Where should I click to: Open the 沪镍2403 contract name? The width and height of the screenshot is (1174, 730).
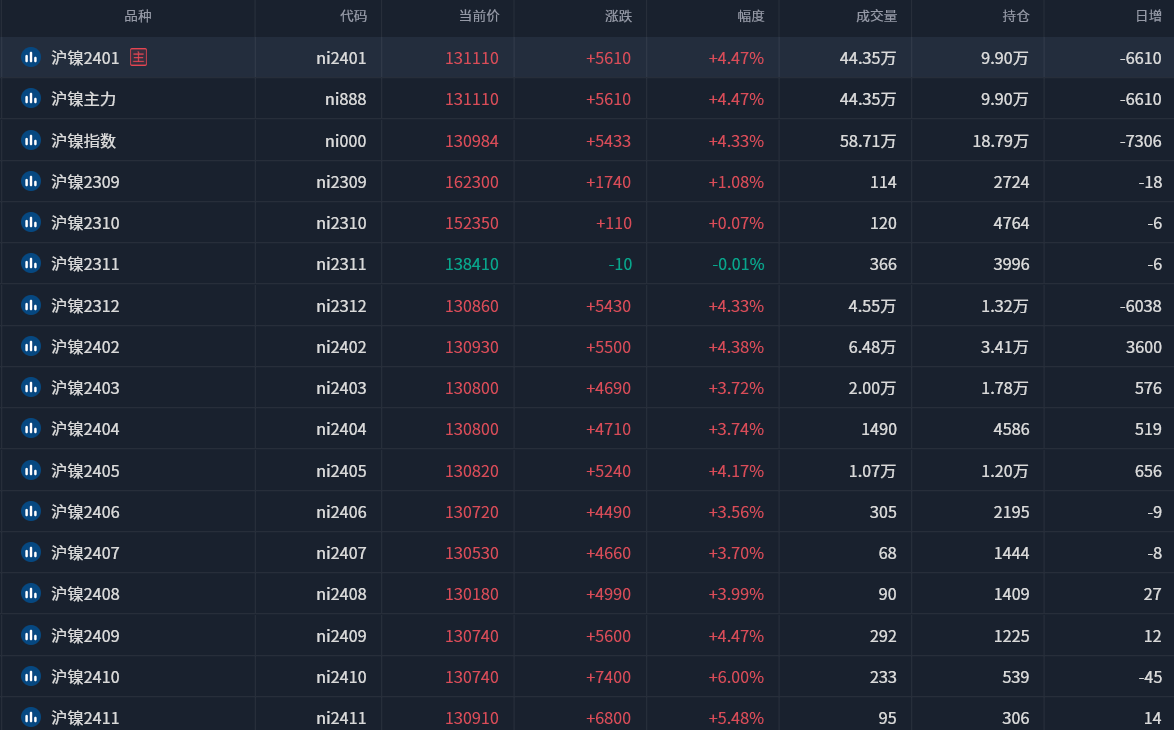click(x=85, y=388)
